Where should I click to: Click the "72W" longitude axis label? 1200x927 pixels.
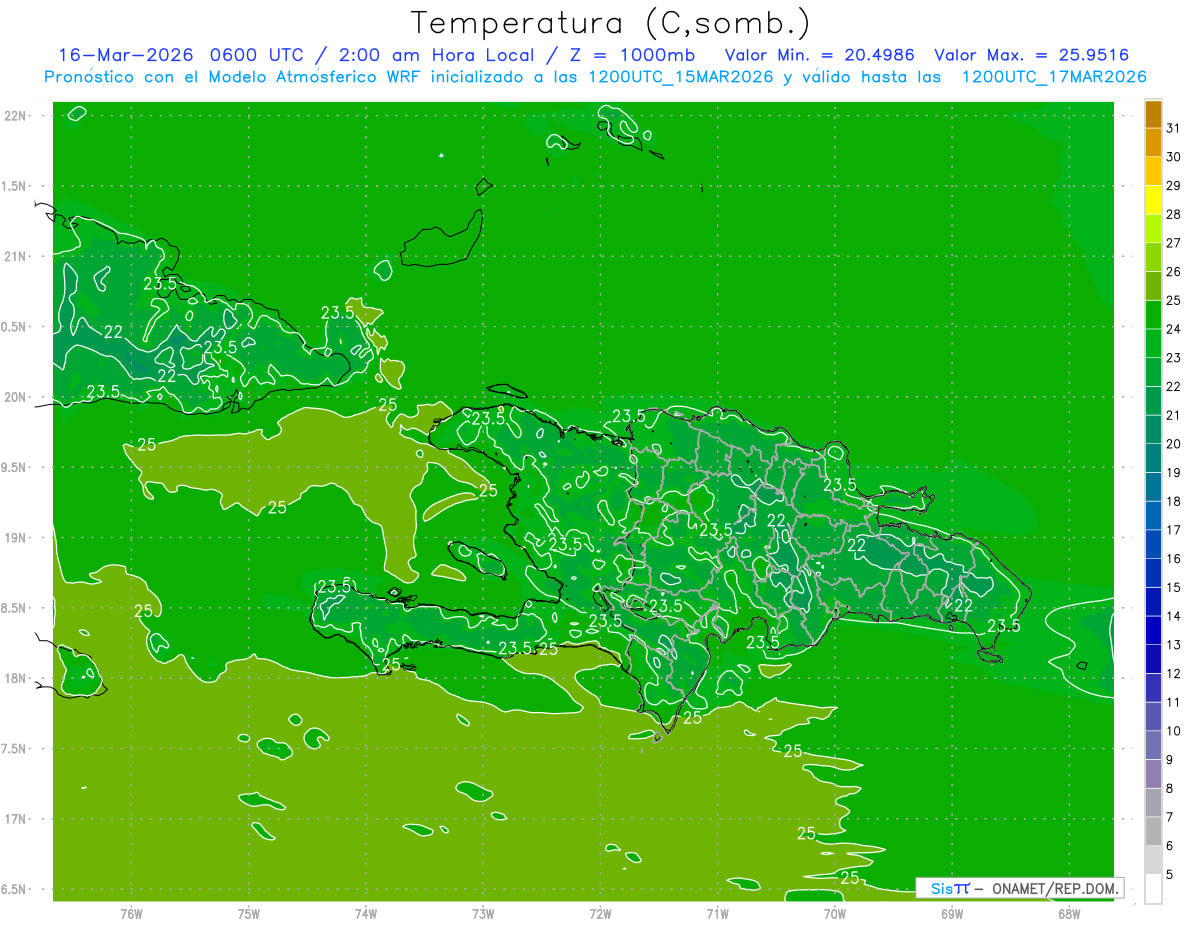tap(600, 914)
